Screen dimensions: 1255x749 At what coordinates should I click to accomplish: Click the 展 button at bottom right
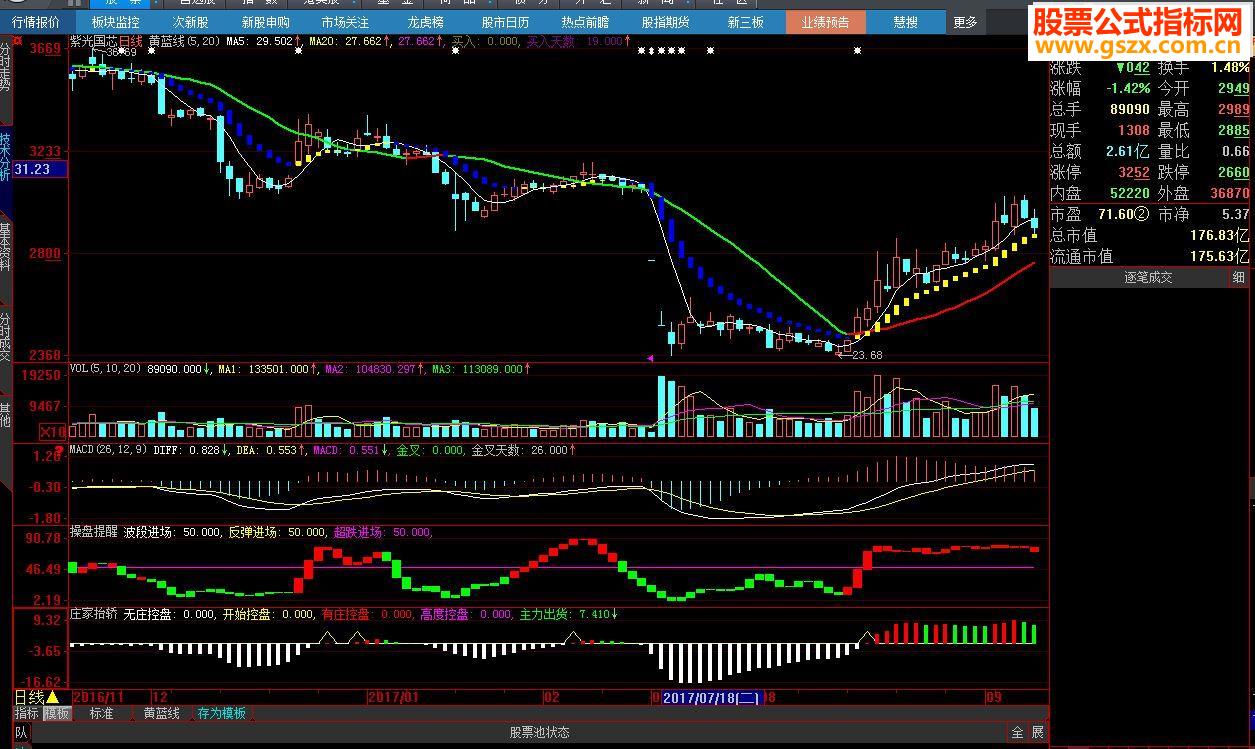(1038, 733)
